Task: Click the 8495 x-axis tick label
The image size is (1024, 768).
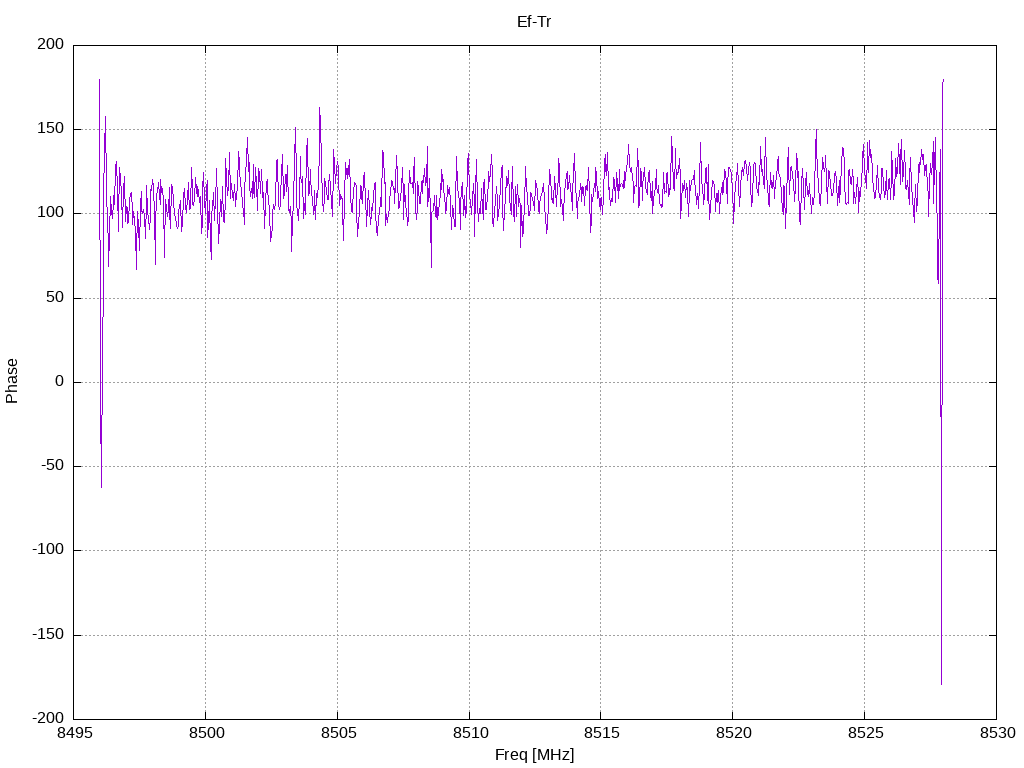Action: pyautogui.click(x=74, y=733)
